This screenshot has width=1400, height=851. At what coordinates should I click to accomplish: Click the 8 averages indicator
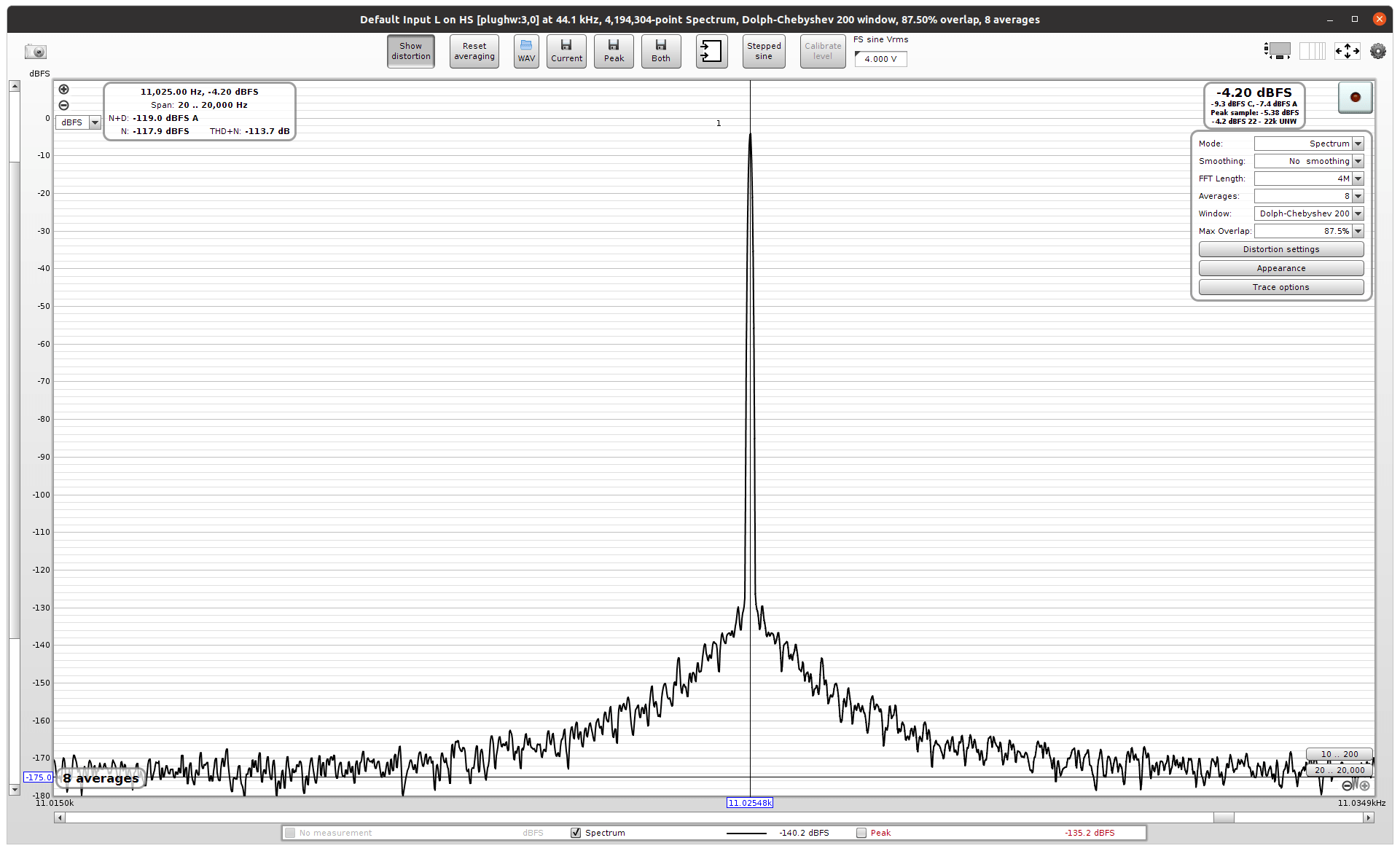click(101, 778)
